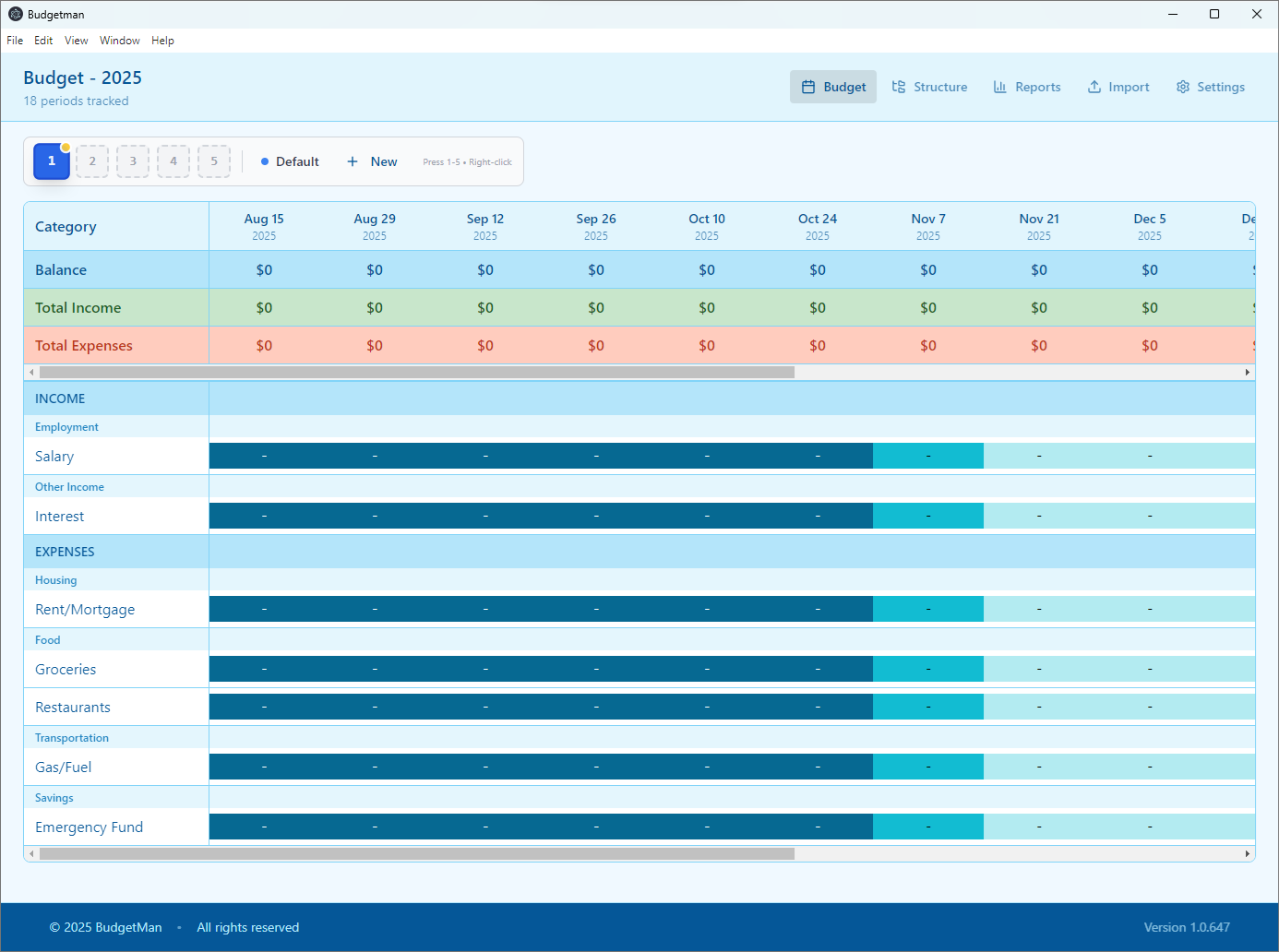Open the View menu

[76, 40]
